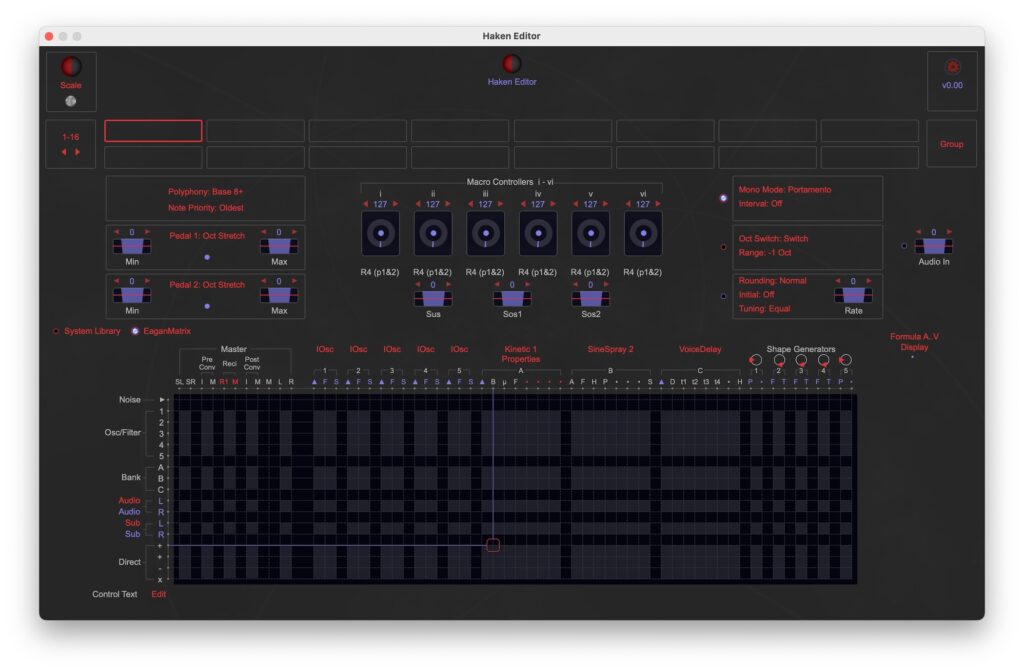Click the macro controller iv knob
Screen dimensions: 1024x672
[537, 233]
